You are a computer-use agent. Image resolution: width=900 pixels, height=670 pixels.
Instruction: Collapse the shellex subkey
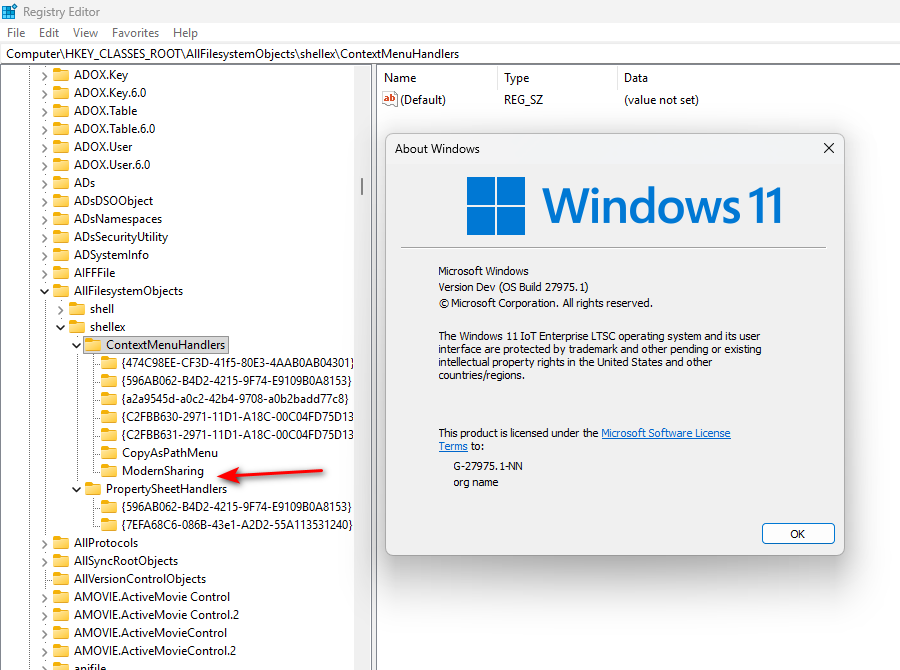[60, 327]
